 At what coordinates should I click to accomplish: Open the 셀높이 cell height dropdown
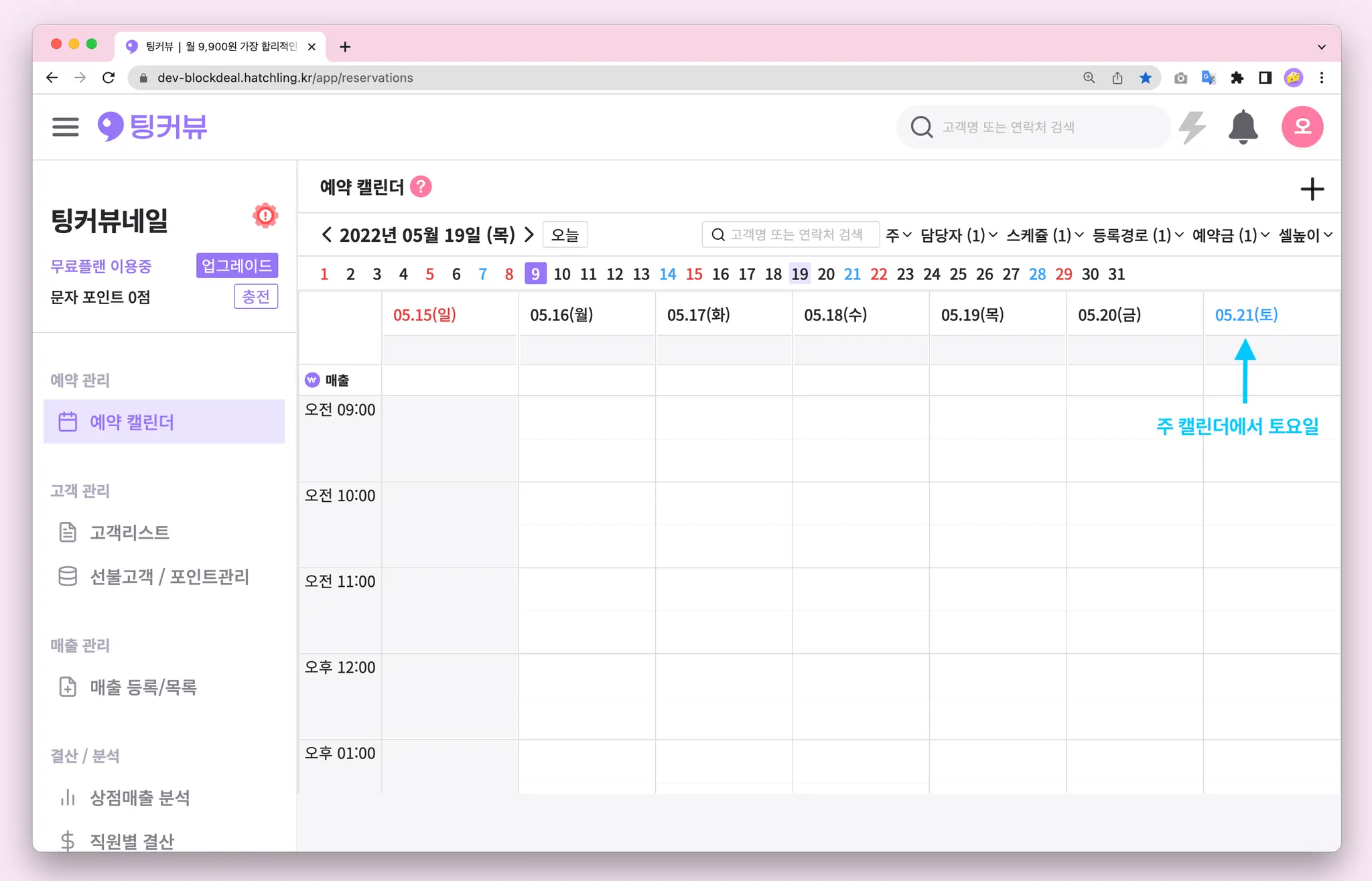(x=1305, y=235)
